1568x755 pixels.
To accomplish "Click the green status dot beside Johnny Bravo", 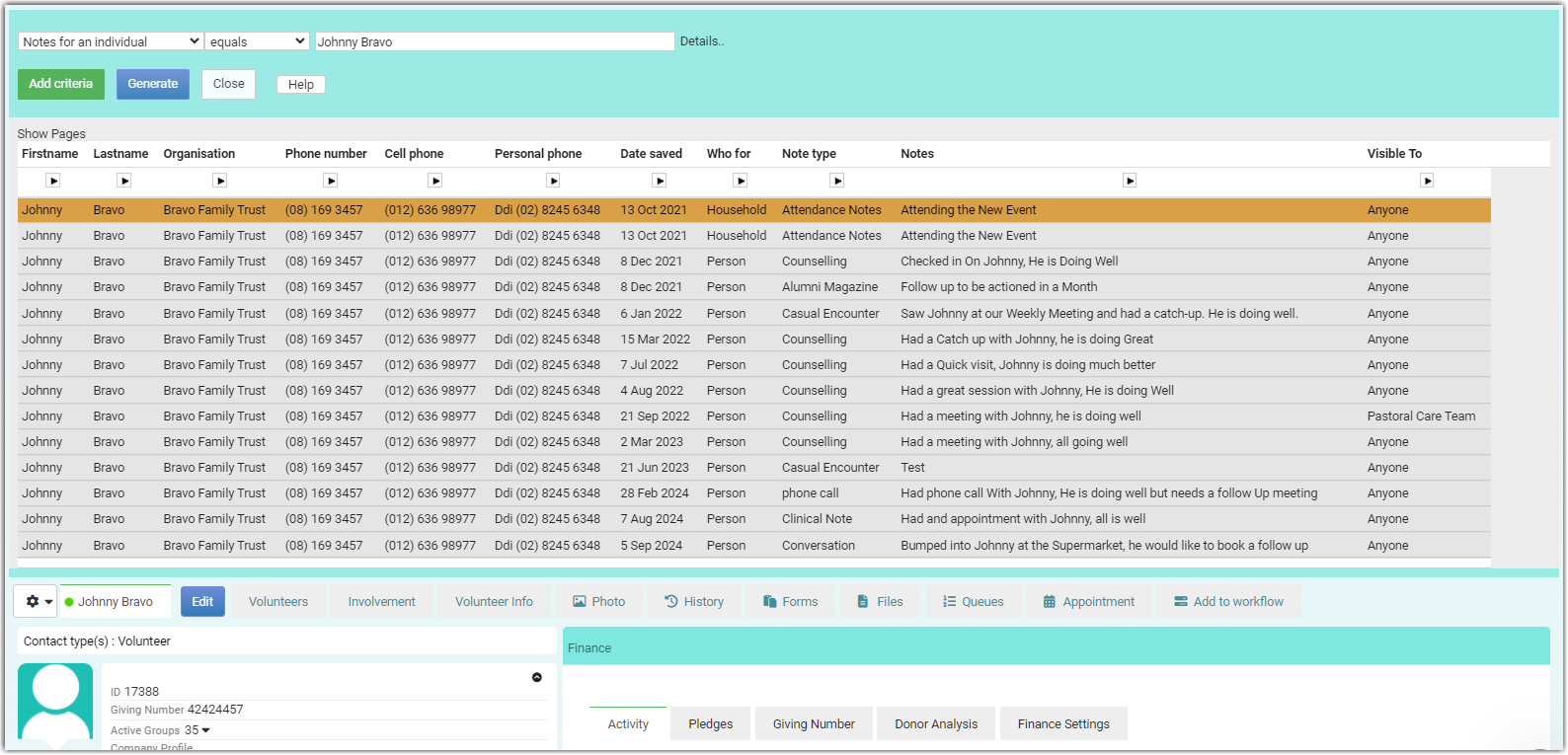I will [69, 602].
